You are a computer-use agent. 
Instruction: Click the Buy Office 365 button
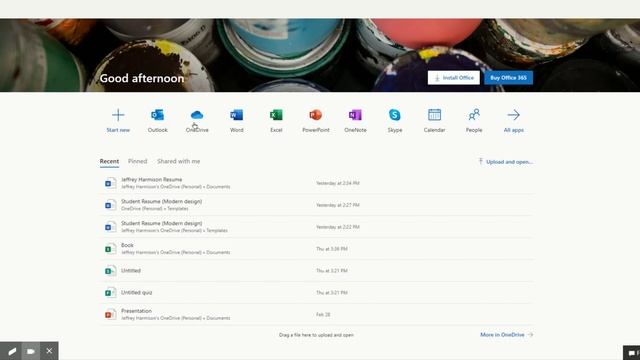click(x=508, y=78)
